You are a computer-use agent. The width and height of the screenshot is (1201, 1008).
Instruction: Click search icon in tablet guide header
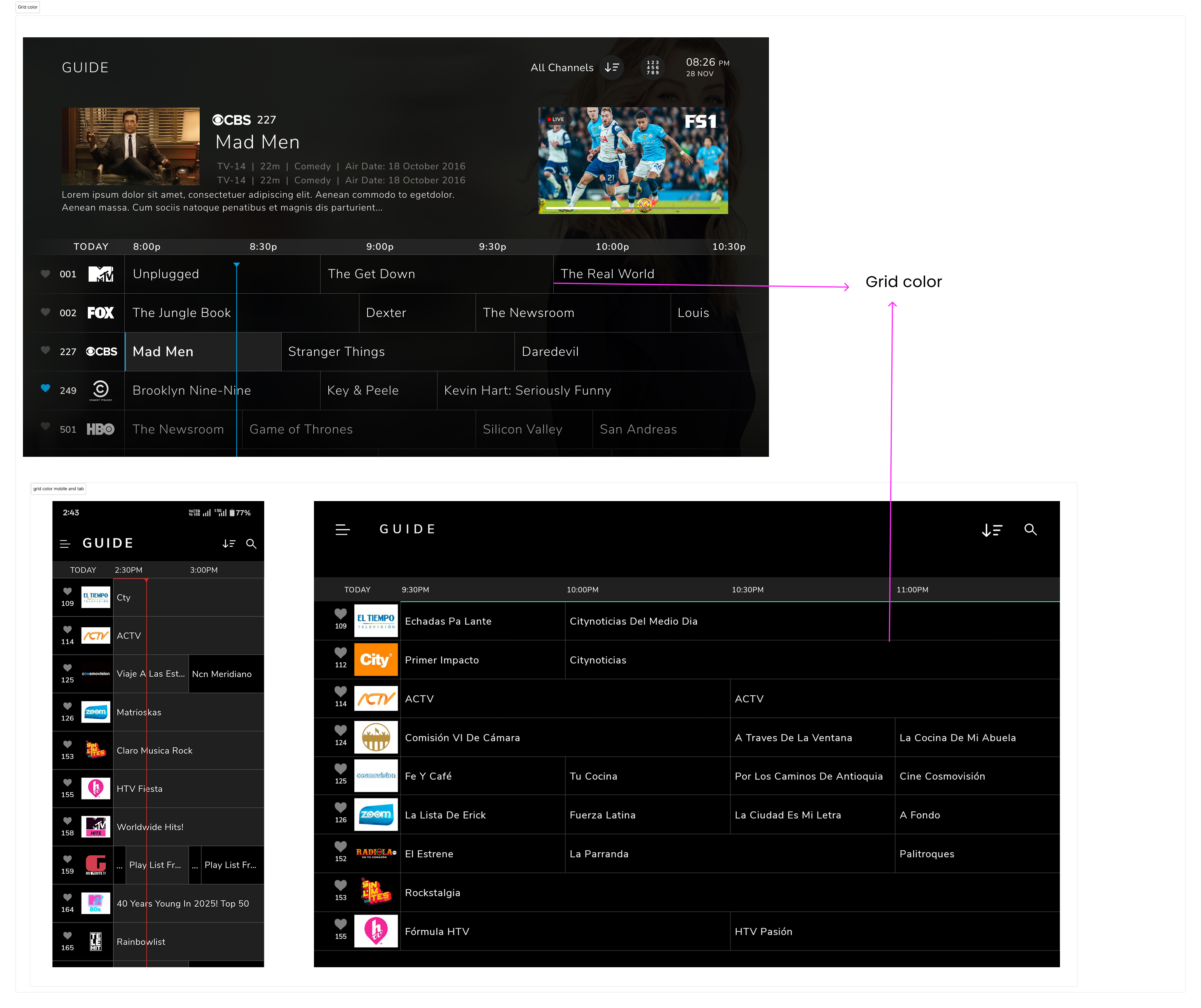[1030, 530]
